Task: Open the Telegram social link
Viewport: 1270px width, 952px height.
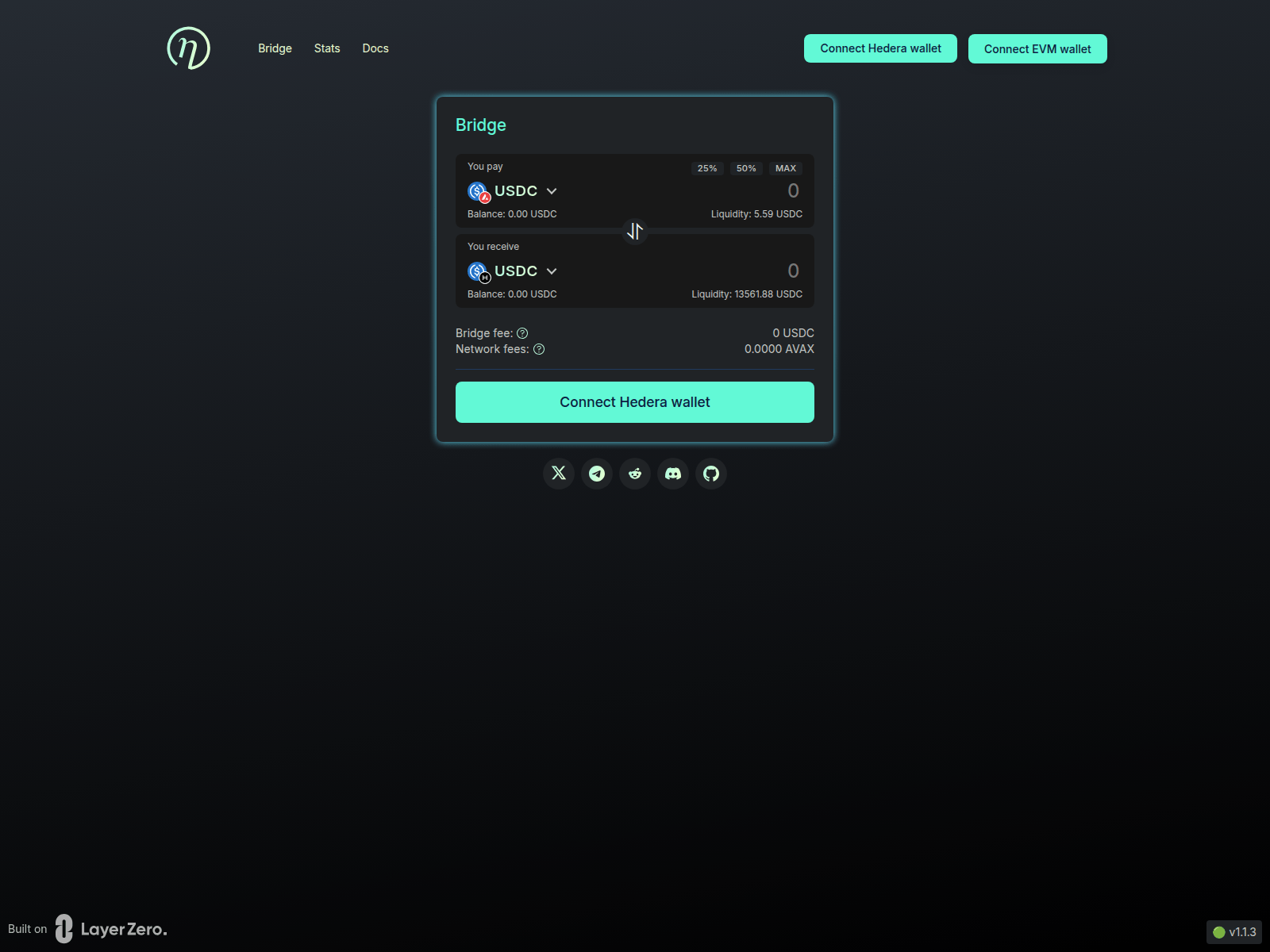Action: [x=597, y=474]
